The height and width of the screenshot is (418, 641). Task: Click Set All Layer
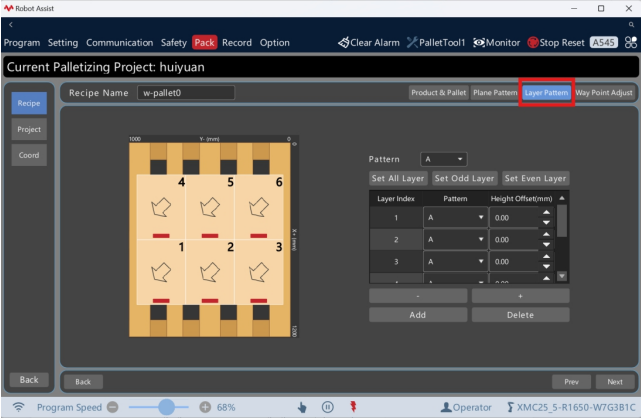[x=398, y=178]
